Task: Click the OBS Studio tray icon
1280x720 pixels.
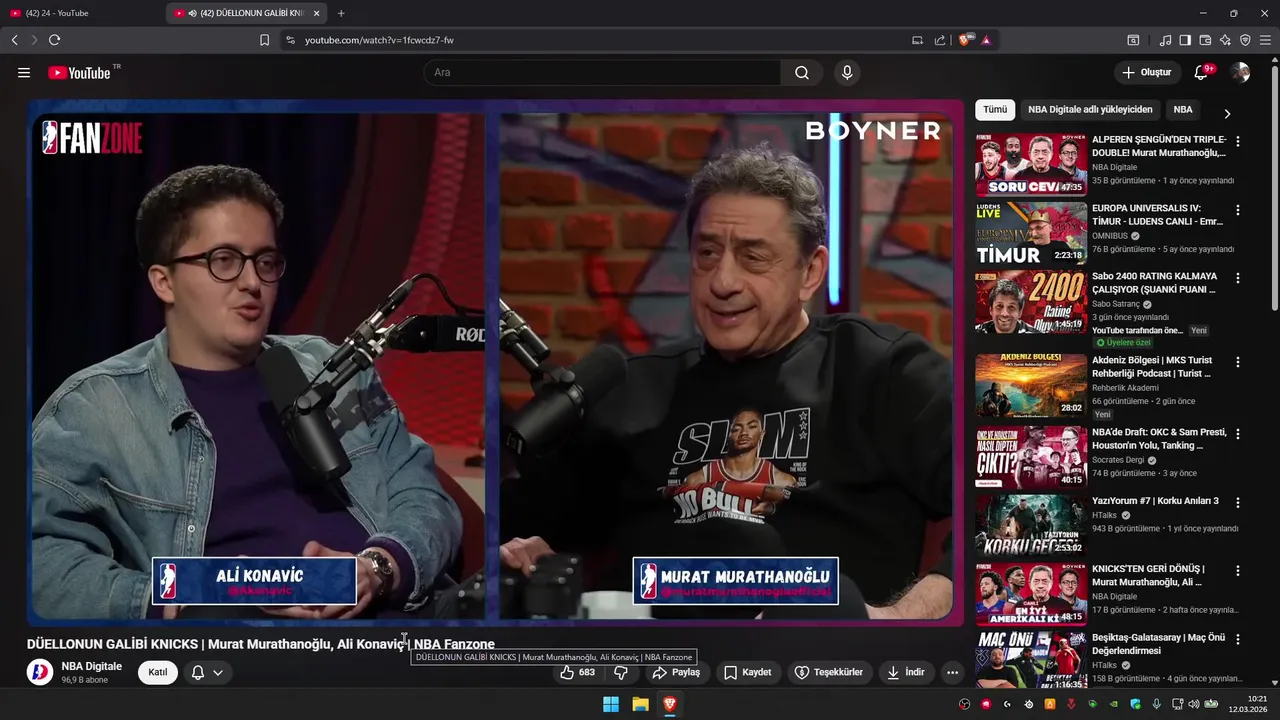Action: [x=964, y=704]
